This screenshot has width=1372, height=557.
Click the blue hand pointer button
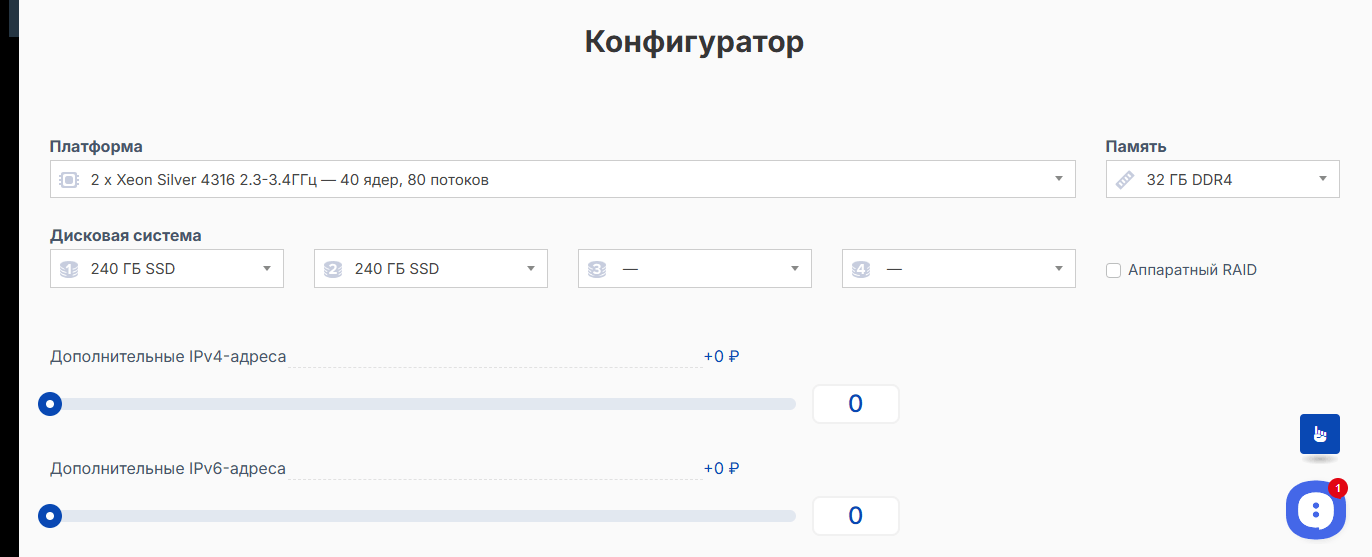[x=1320, y=434]
